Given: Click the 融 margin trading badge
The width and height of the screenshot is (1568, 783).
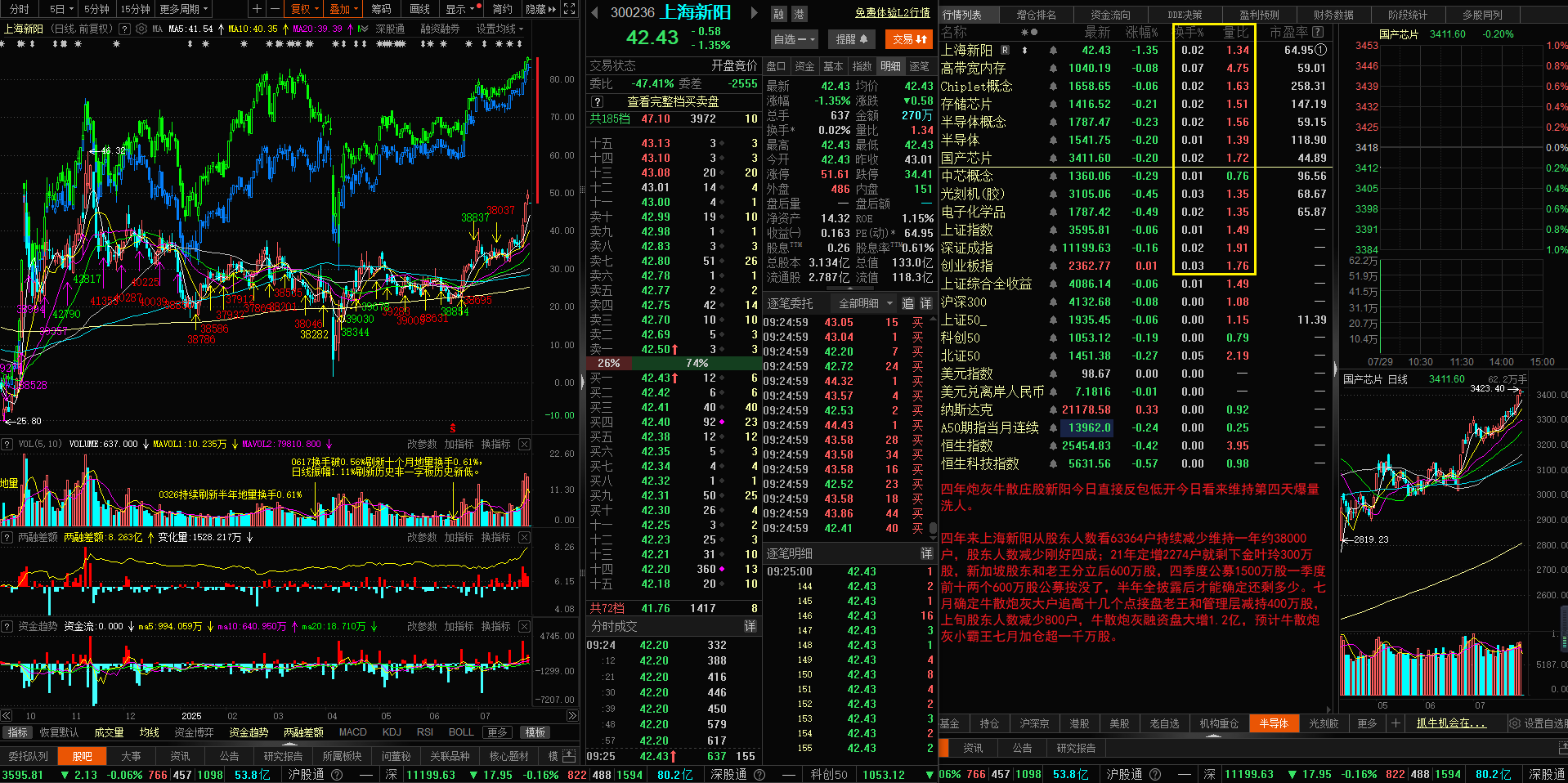Looking at the screenshot, I should 778,14.
